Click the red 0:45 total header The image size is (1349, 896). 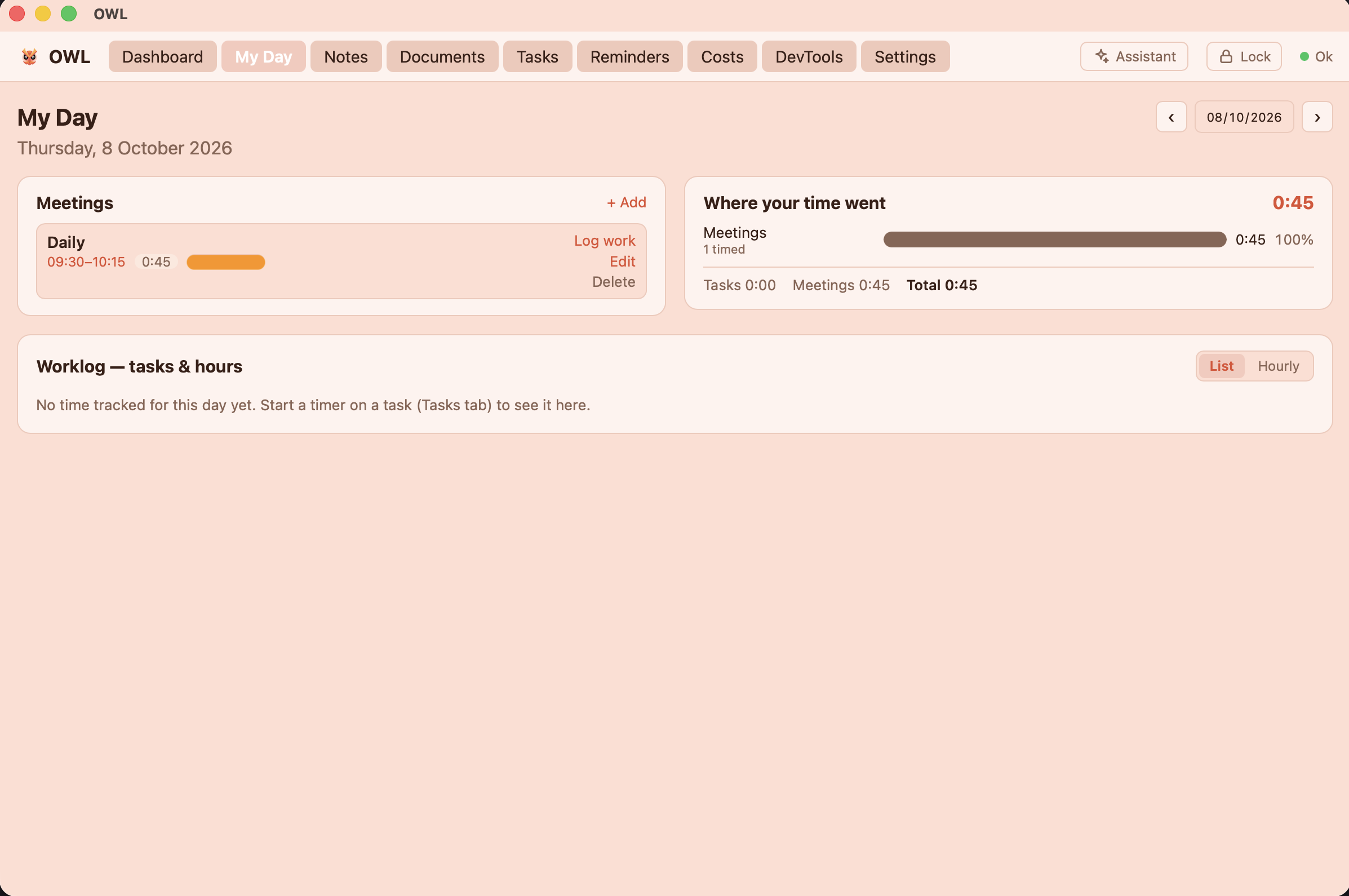[x=1293, y=203]
